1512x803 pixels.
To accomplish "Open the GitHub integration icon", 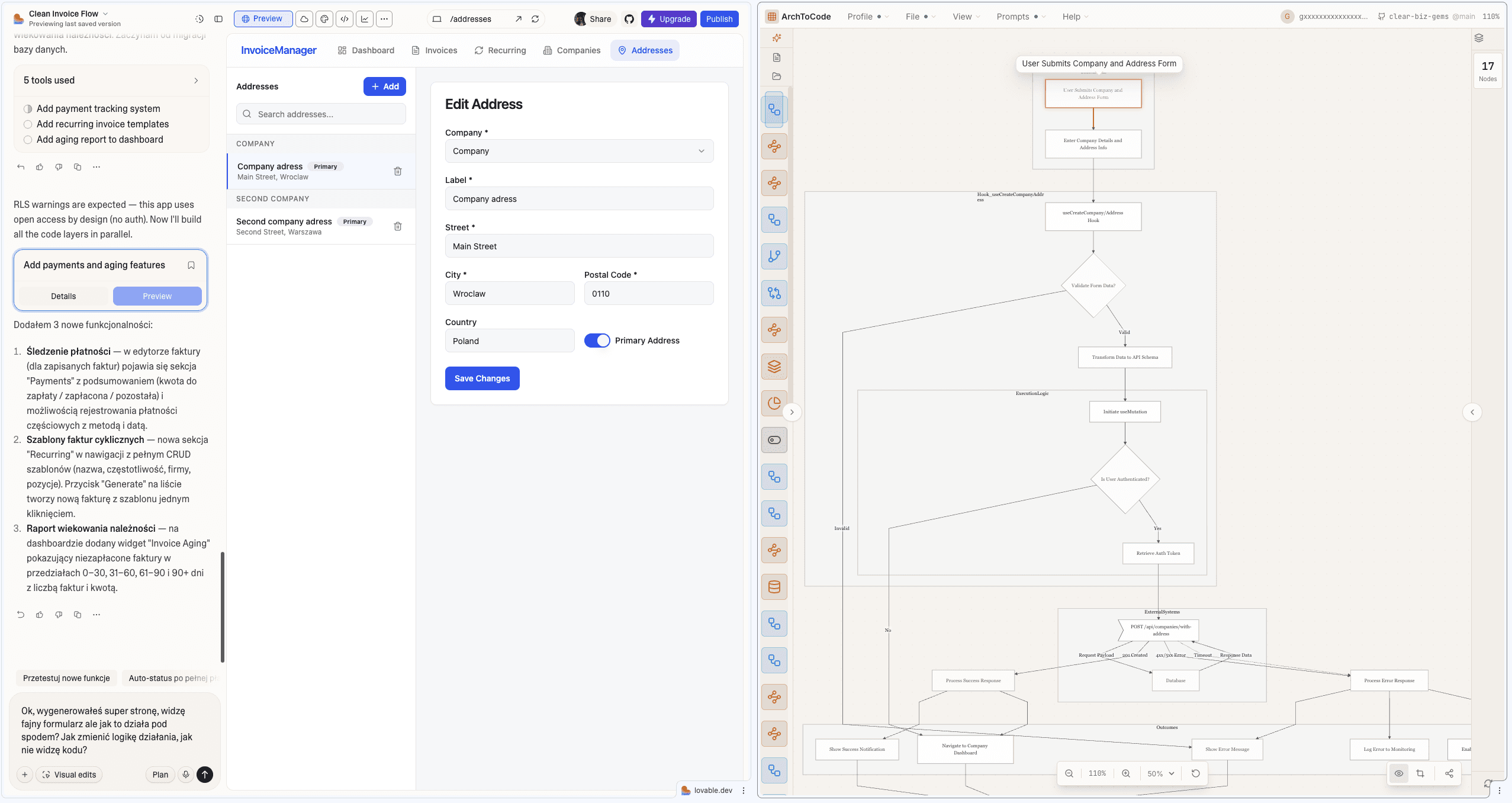I will 629,18.
